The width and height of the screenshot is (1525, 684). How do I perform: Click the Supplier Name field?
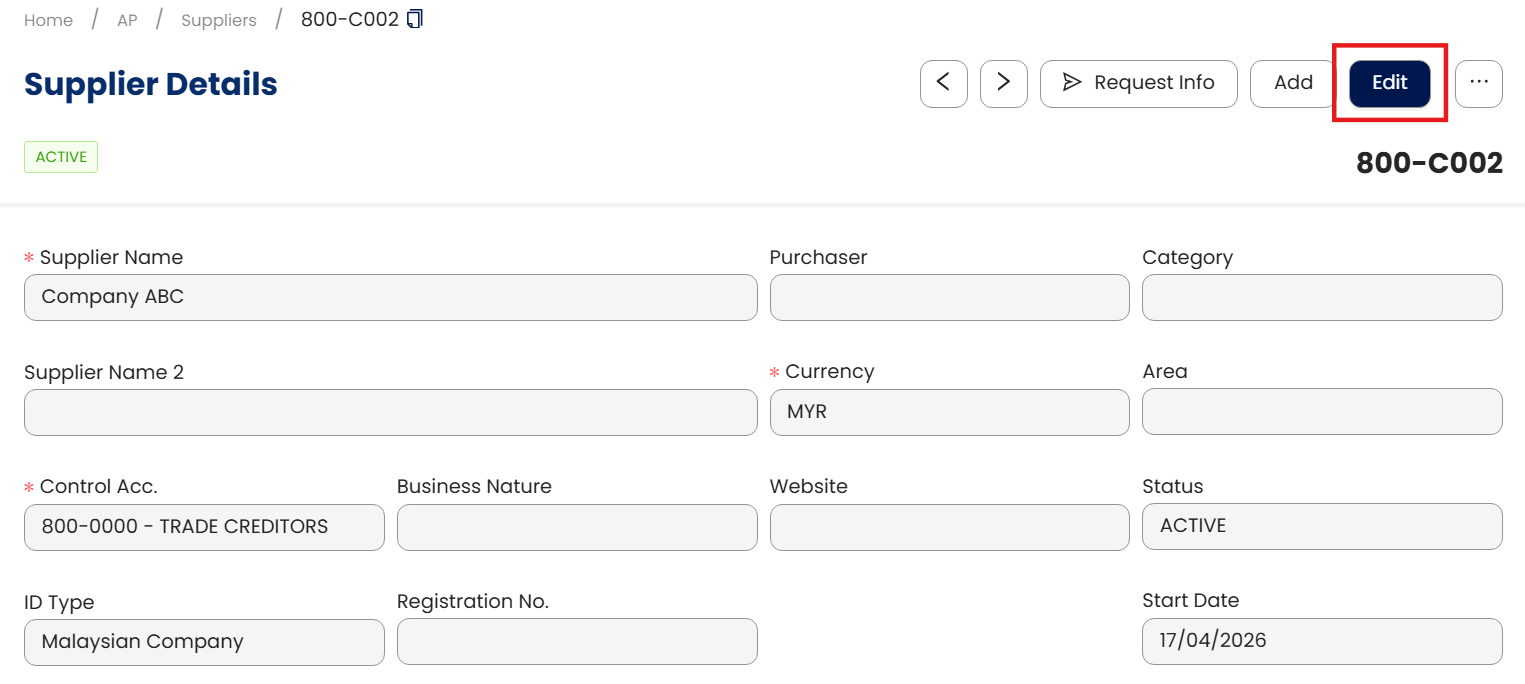[390, 297]
